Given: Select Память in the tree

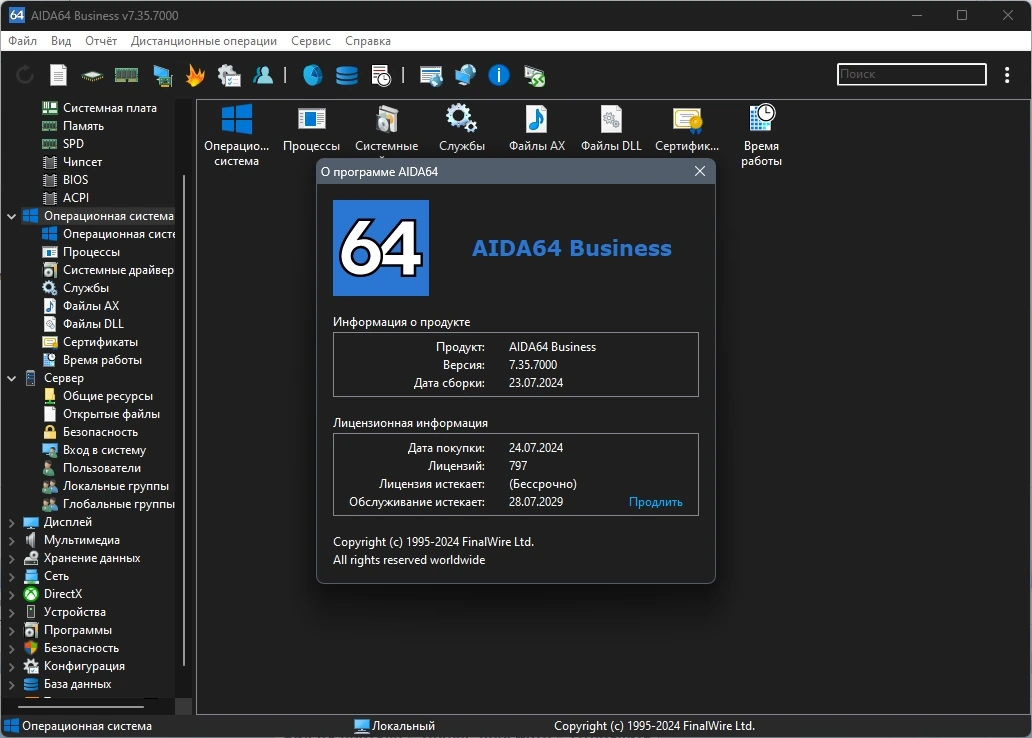Looking at the screenshot, I should [73, 126].
